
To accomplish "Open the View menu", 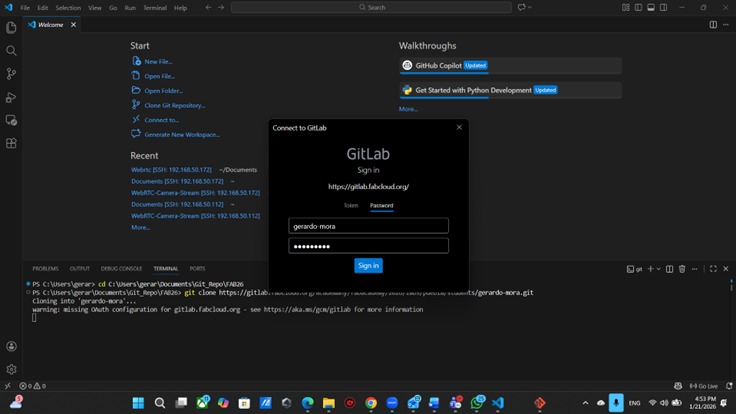I will point(95,8).
